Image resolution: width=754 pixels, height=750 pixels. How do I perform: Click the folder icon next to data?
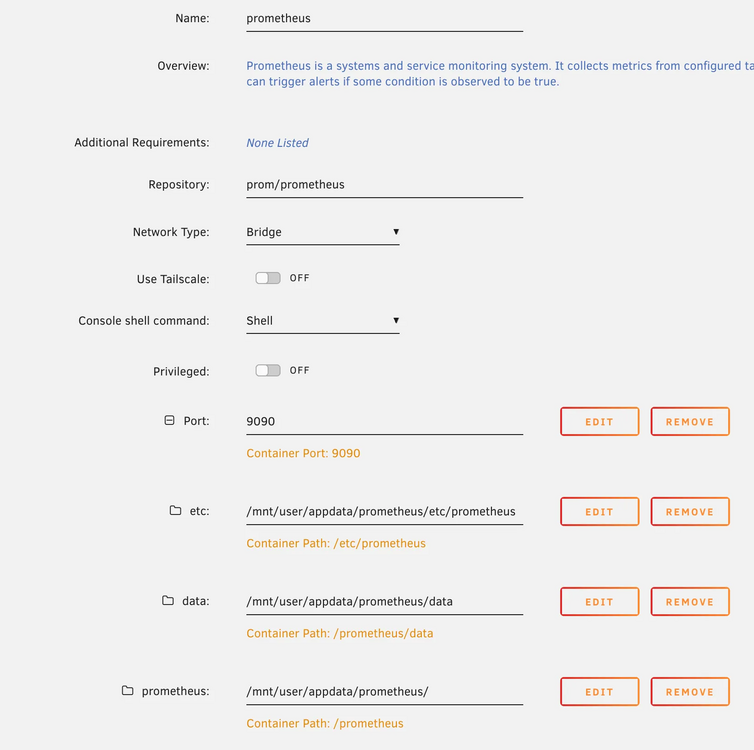(168, 600)
